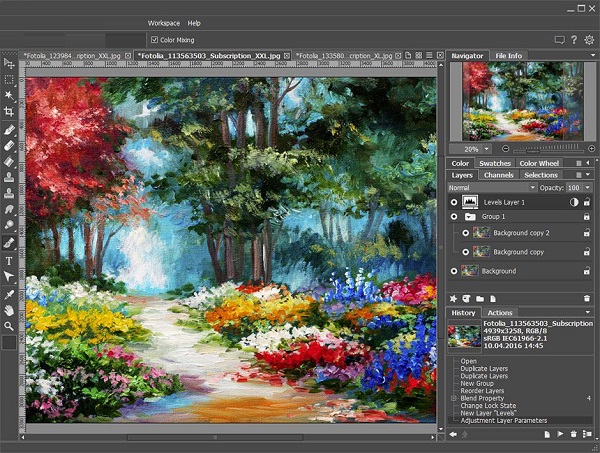The image size is (600, 453).
Task: Zoom out with the Navigator minus button
Action: [x=505, y=148]
